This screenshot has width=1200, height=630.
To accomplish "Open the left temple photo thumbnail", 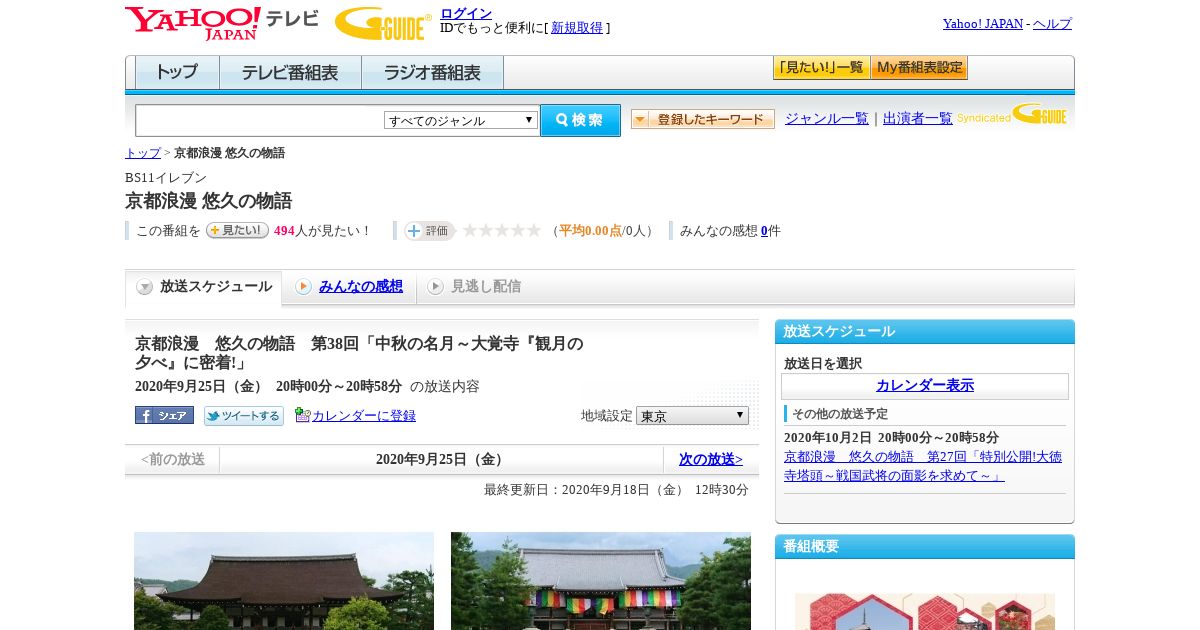I will tap(284, 581).
